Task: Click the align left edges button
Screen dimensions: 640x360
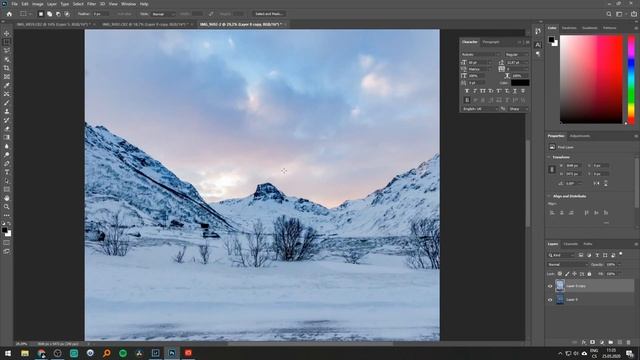Action: click(x=552, y=213)
